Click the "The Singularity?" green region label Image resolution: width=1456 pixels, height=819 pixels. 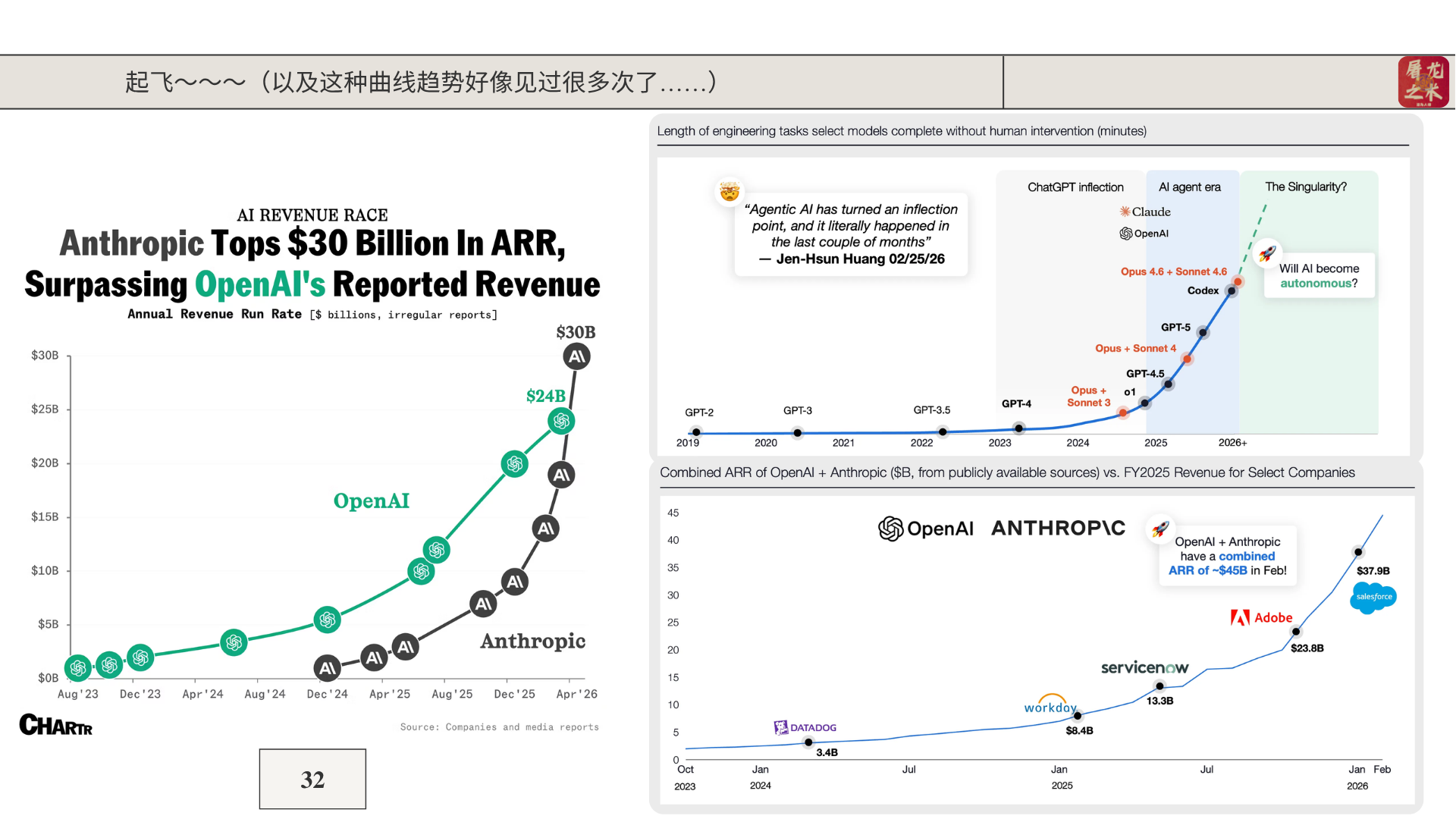[x=1306, y=187]
